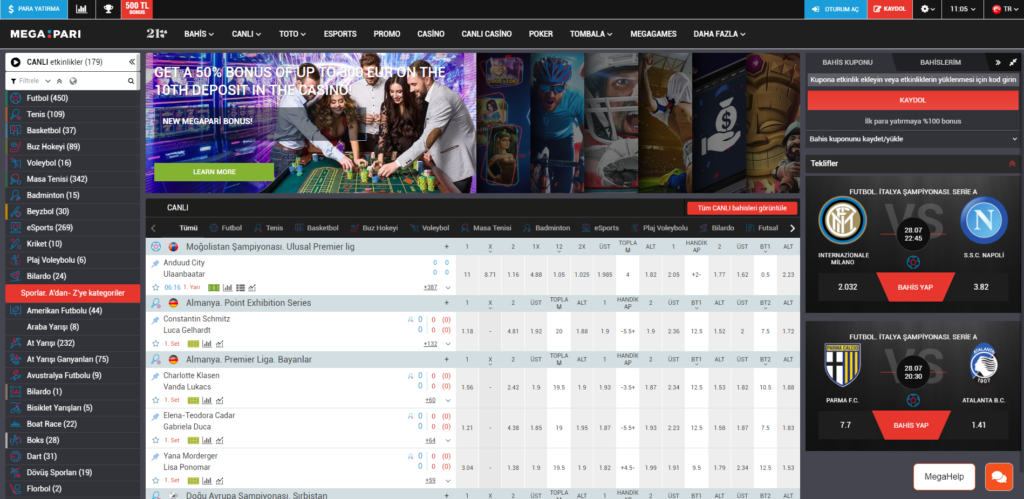
Task: Open the TOMBALA dropdown menu
Action: (591, 34)
